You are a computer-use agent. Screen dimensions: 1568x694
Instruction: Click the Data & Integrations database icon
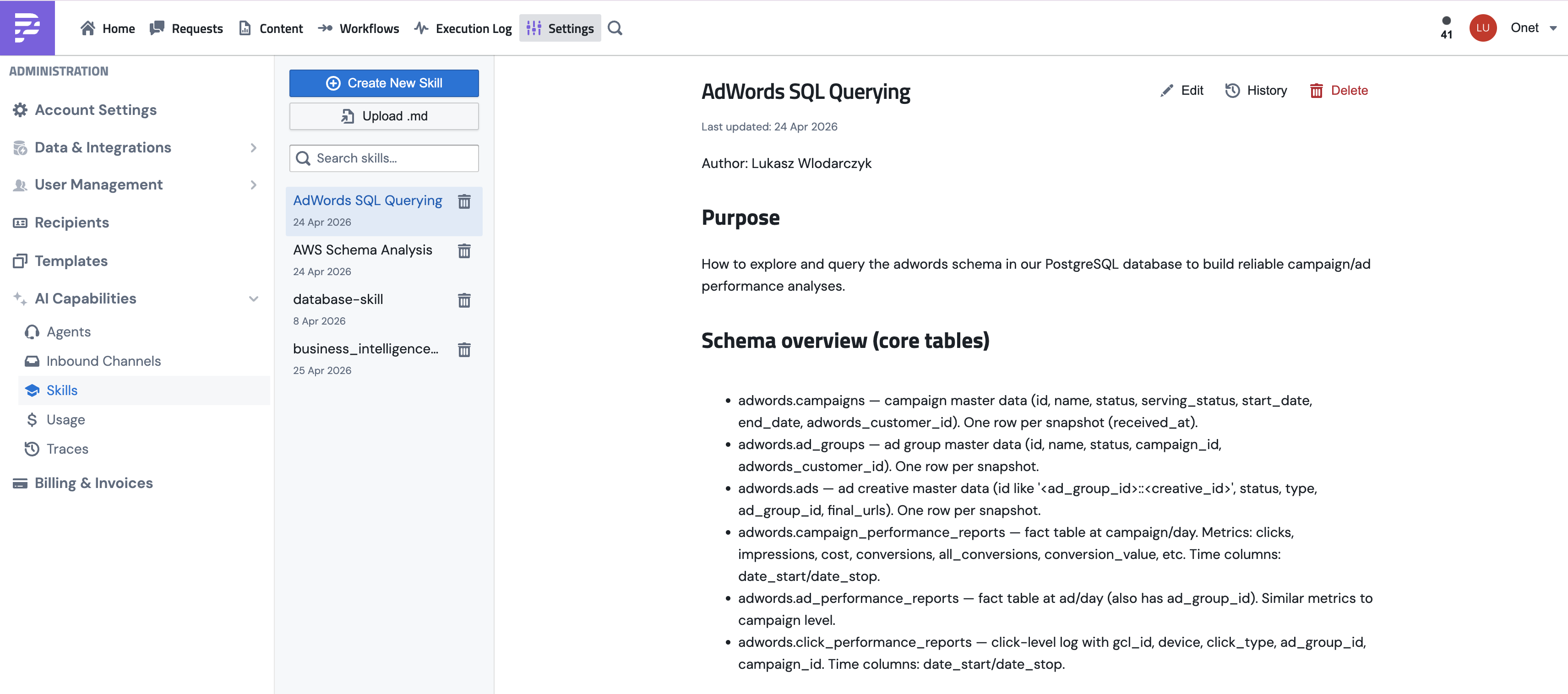(20, 148)
